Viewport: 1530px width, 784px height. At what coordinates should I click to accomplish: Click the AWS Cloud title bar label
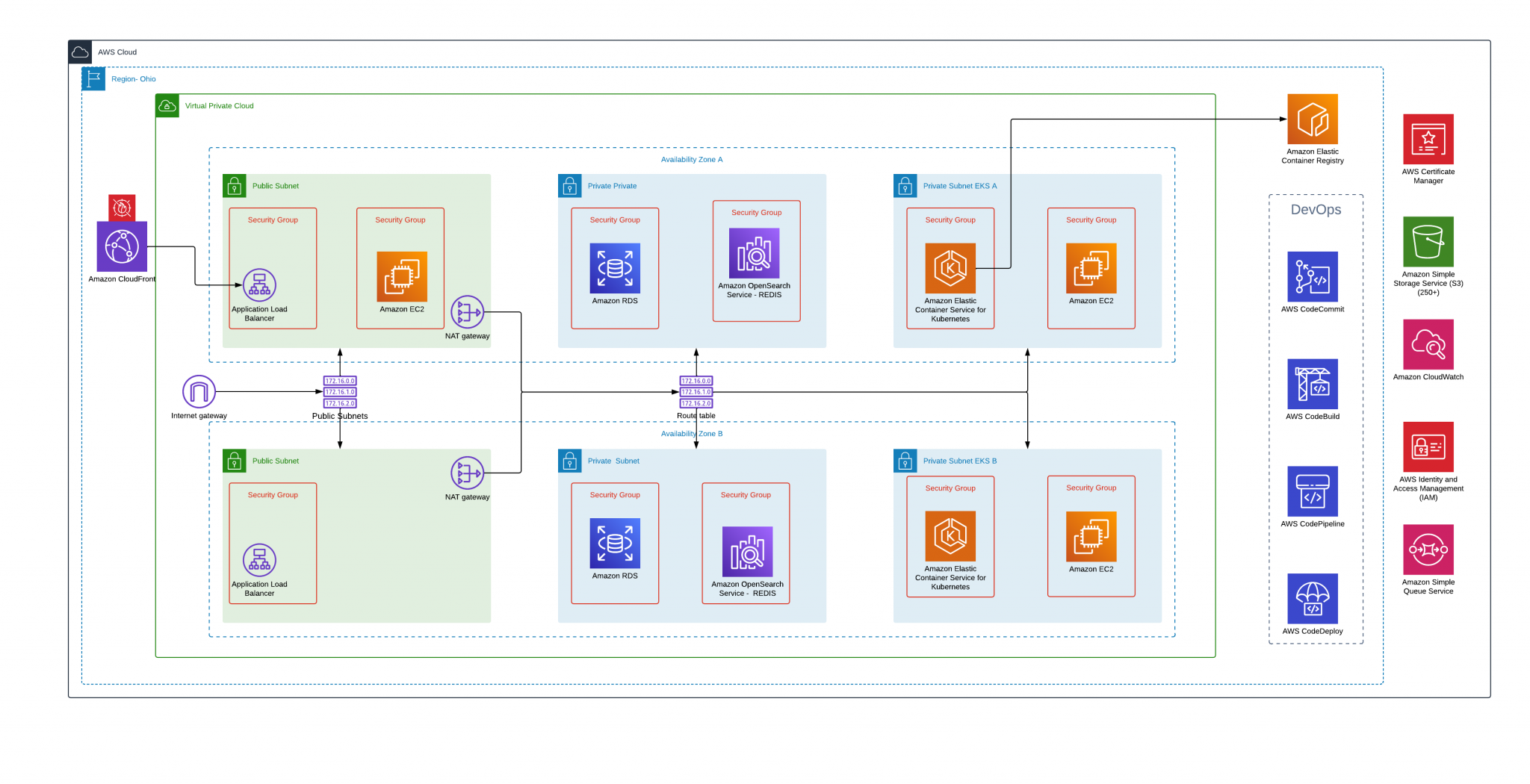click(117, 52)
